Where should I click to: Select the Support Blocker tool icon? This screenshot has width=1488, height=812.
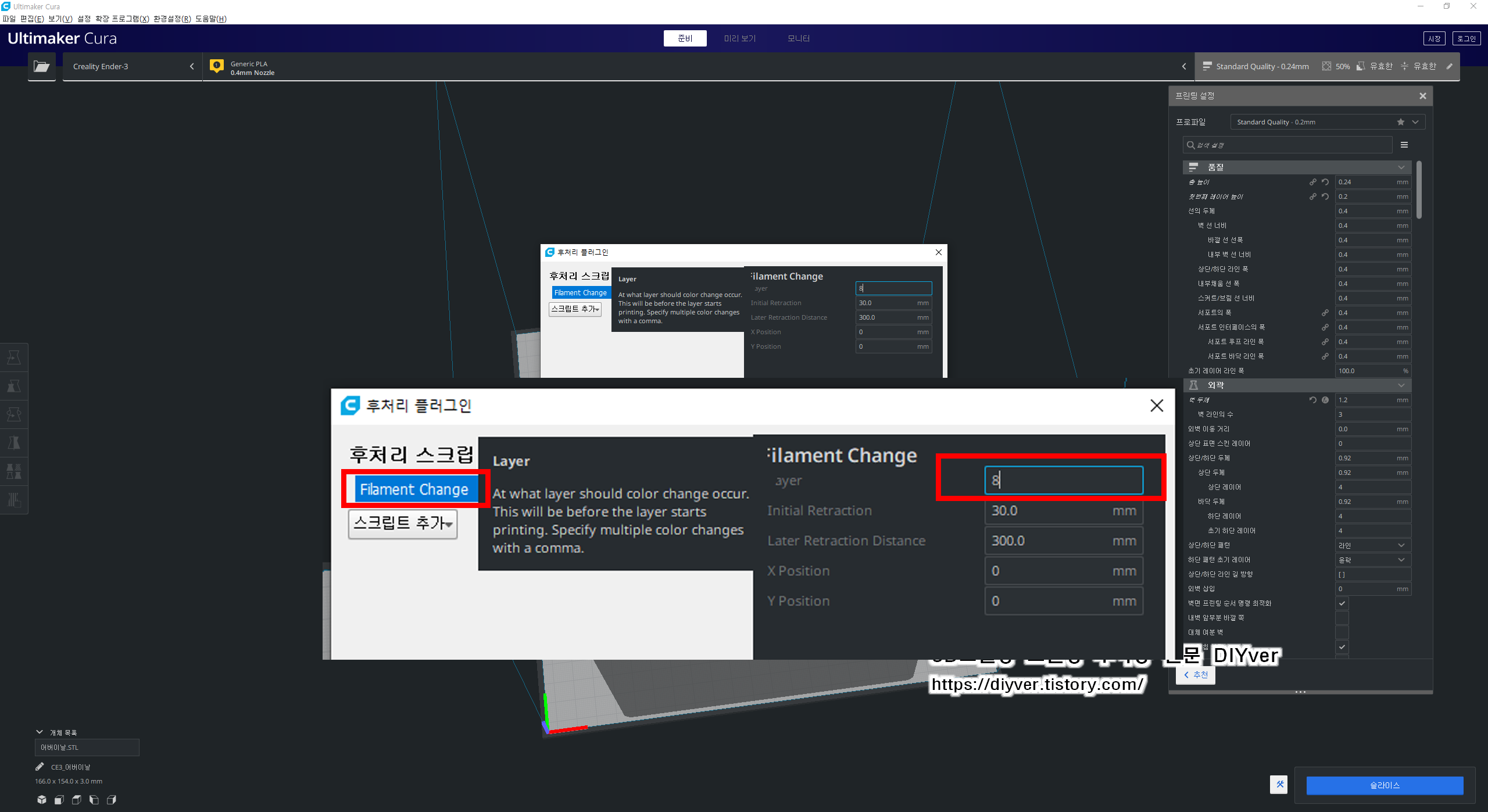[14, 500]
